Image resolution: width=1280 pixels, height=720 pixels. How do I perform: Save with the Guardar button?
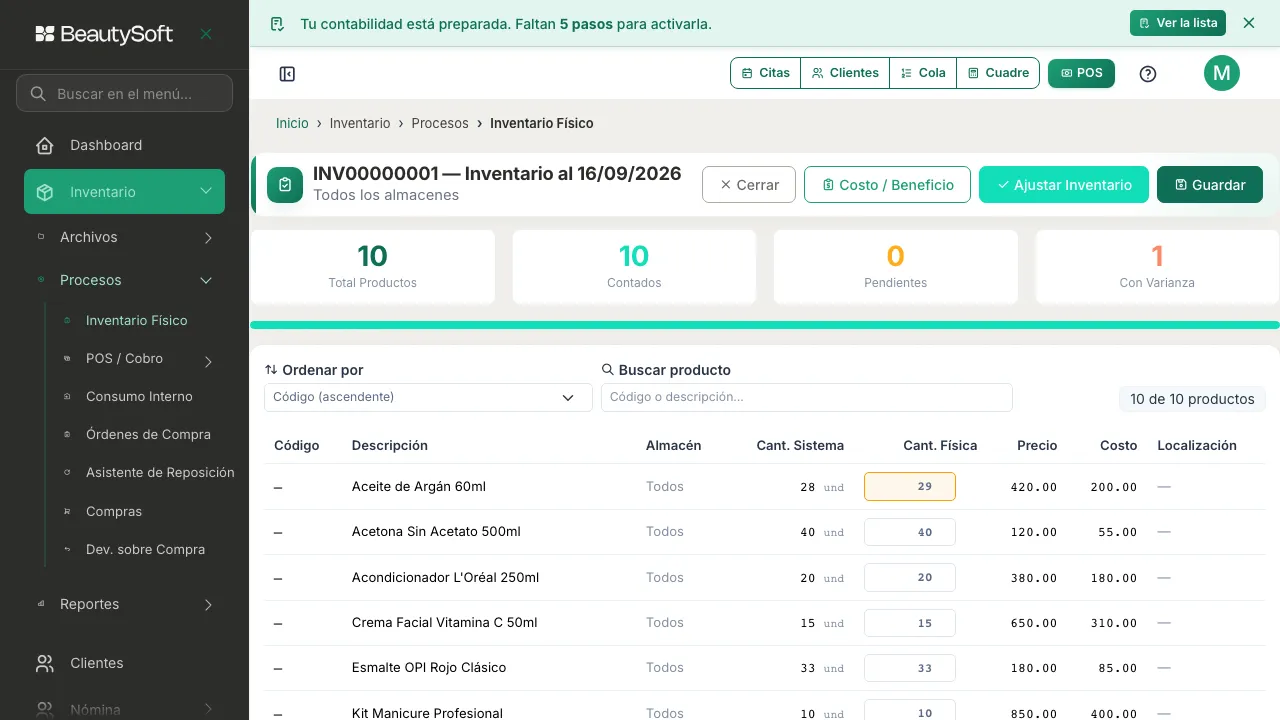[1210, 185]
